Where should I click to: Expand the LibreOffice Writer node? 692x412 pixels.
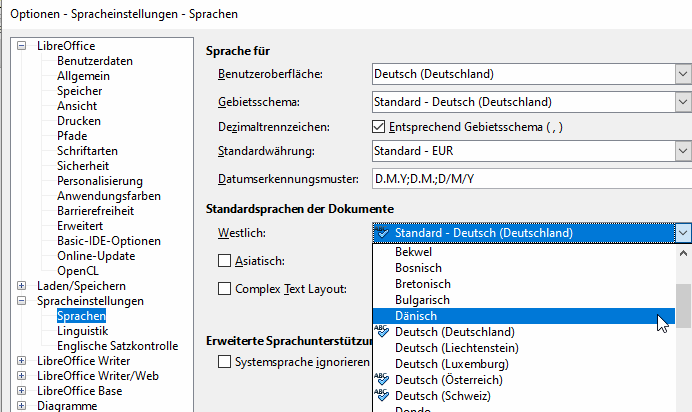(21, 360)
